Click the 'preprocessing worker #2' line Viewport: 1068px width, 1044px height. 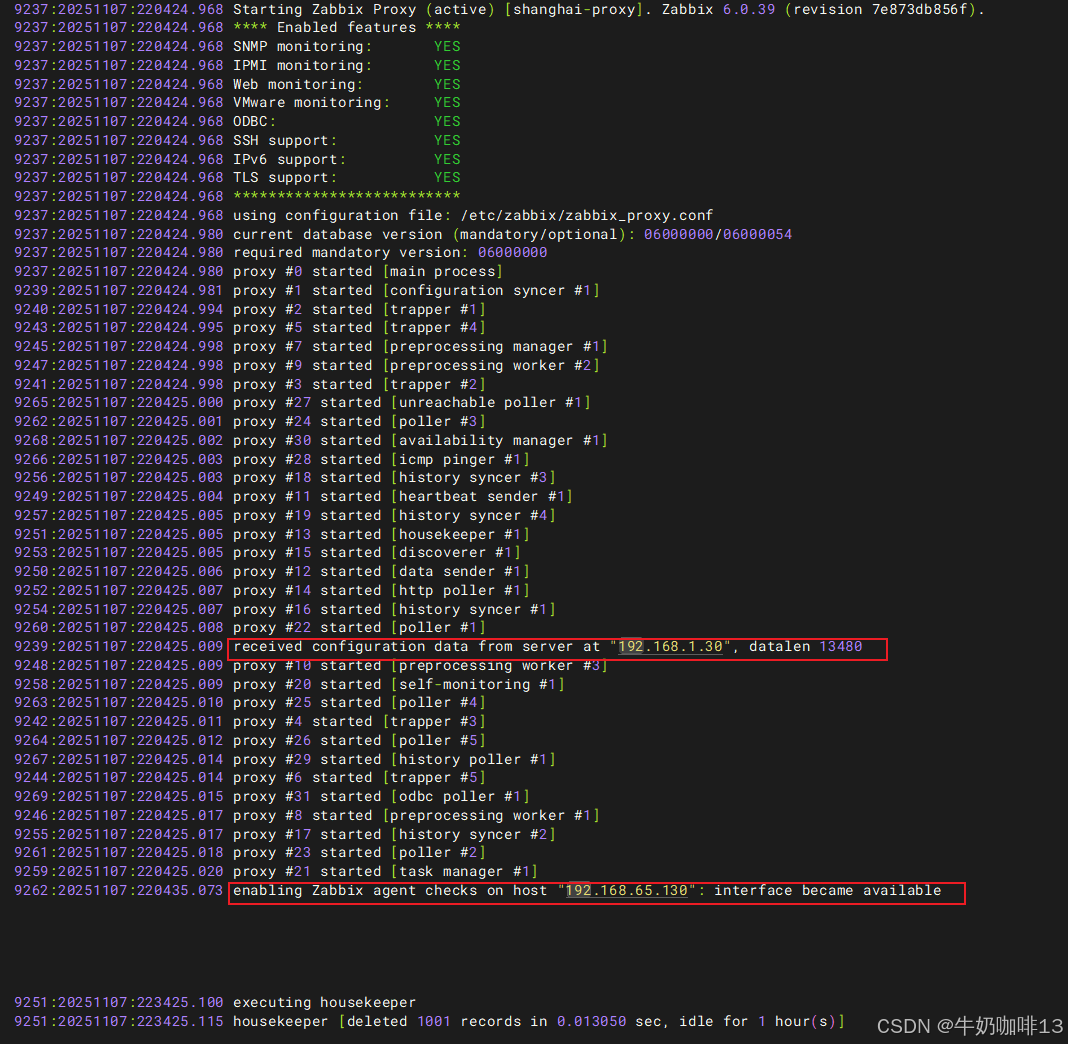point(307,366)
